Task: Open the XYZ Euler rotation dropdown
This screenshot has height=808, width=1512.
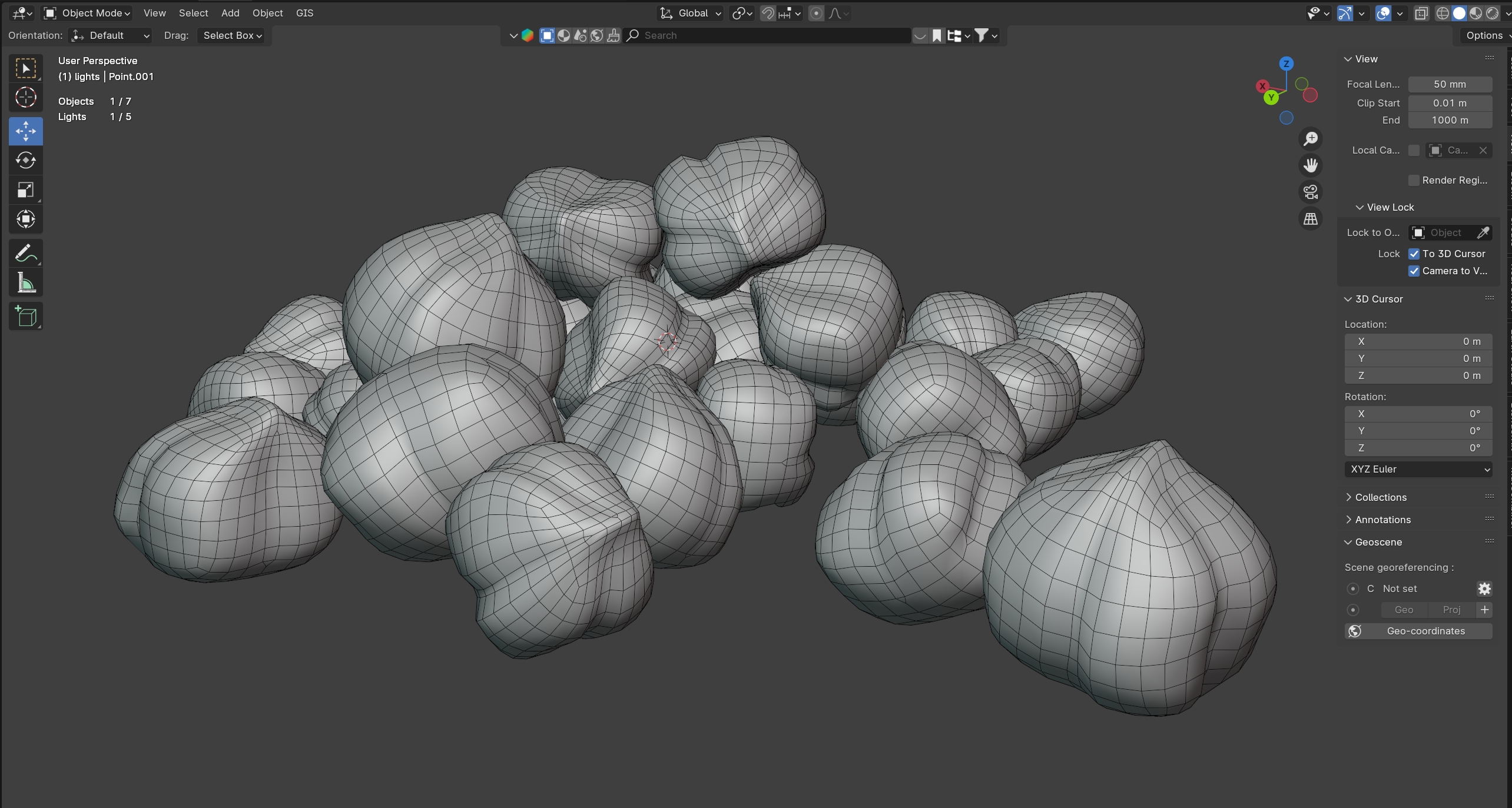Action: (1418, 469)
